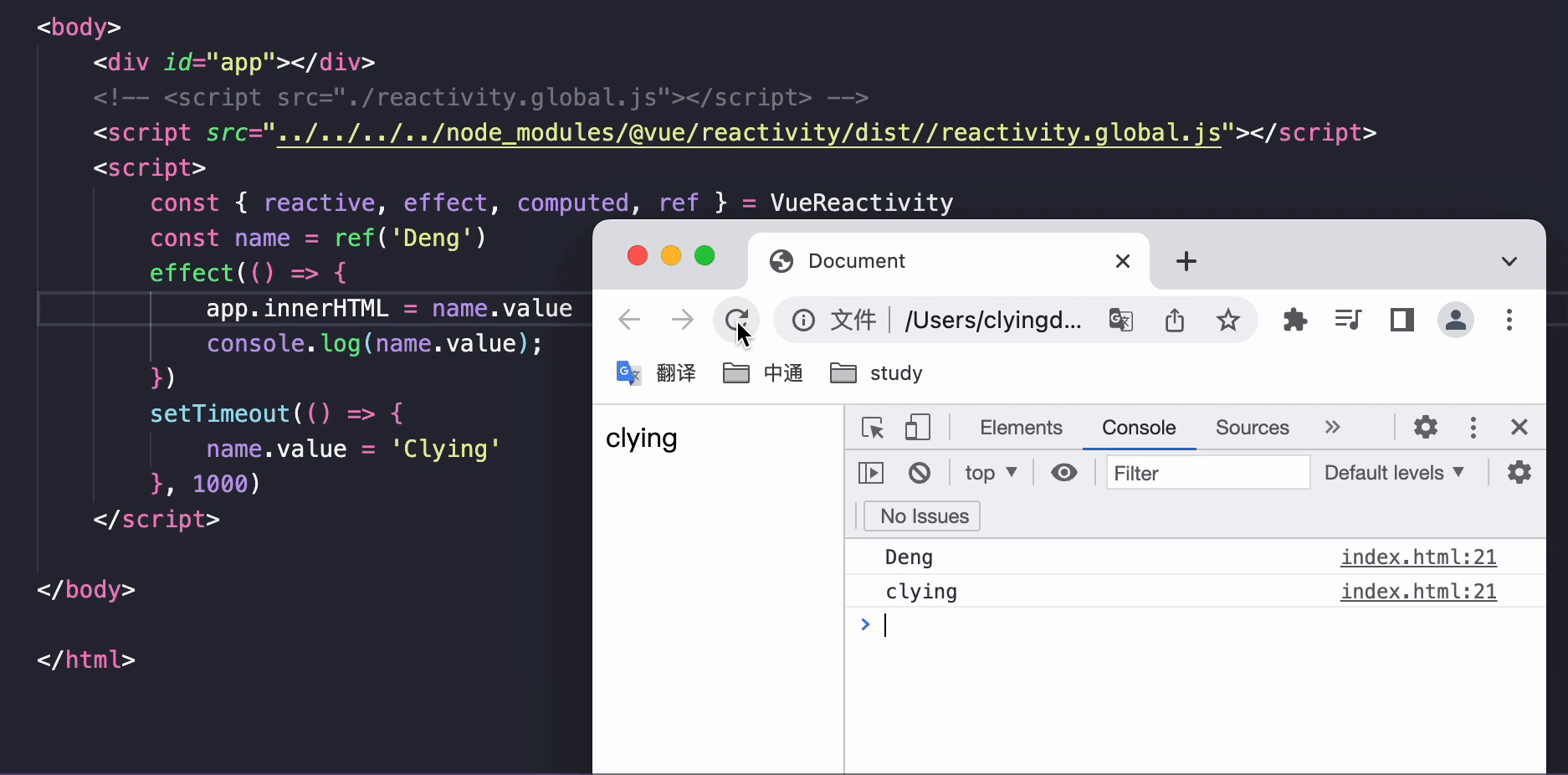1568x775 pixels.
Task: Show more DevTools tabs
Action: pos(1333,428)
